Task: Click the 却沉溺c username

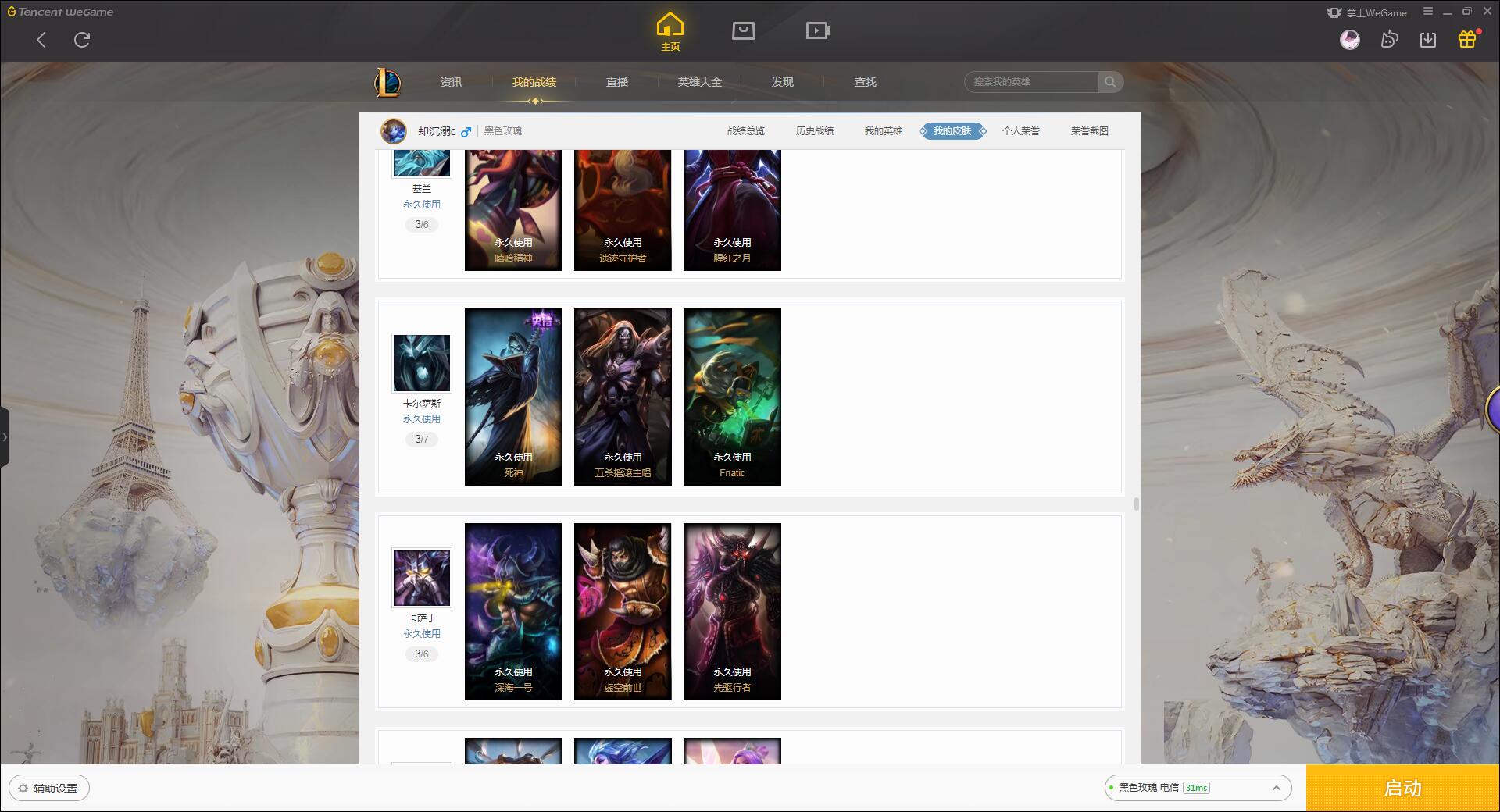Action: (x=437, y=131)
